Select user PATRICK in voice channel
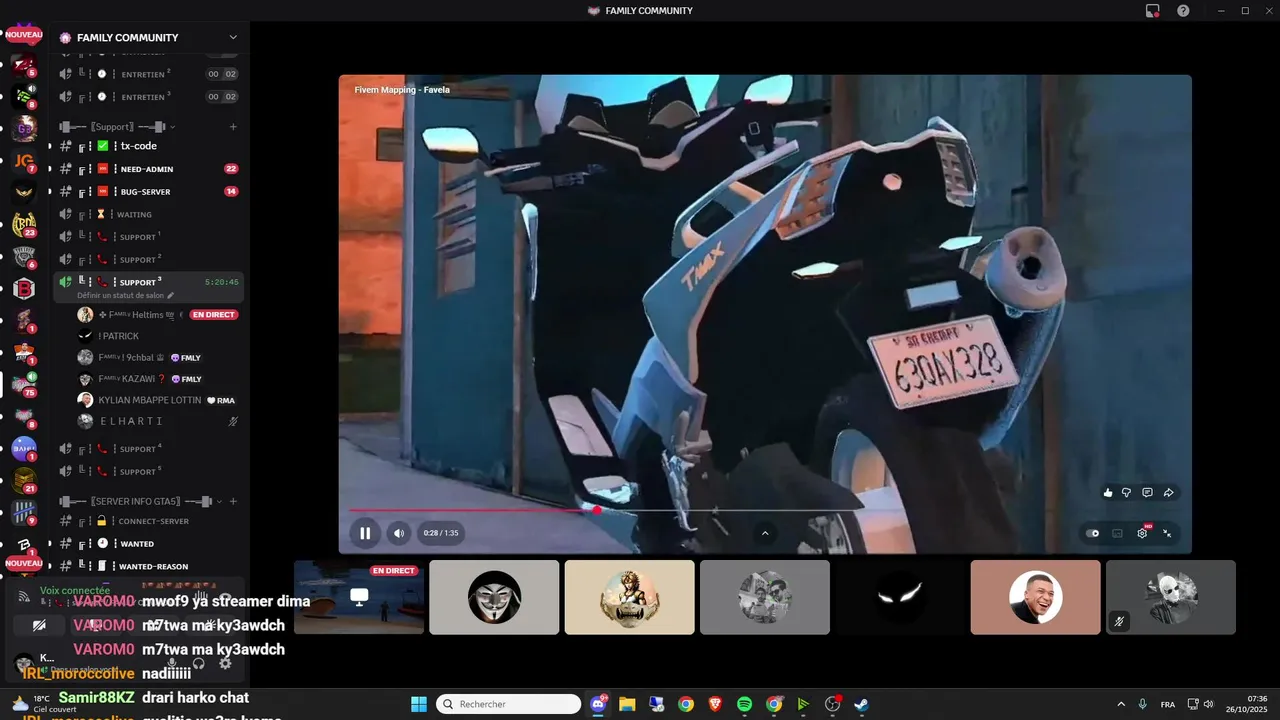 158,336
